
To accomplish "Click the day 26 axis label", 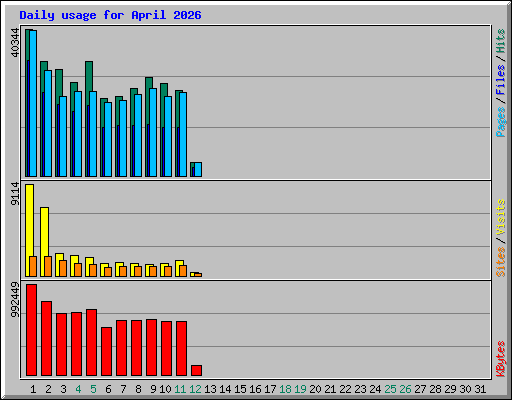I will tap(405, 389).
